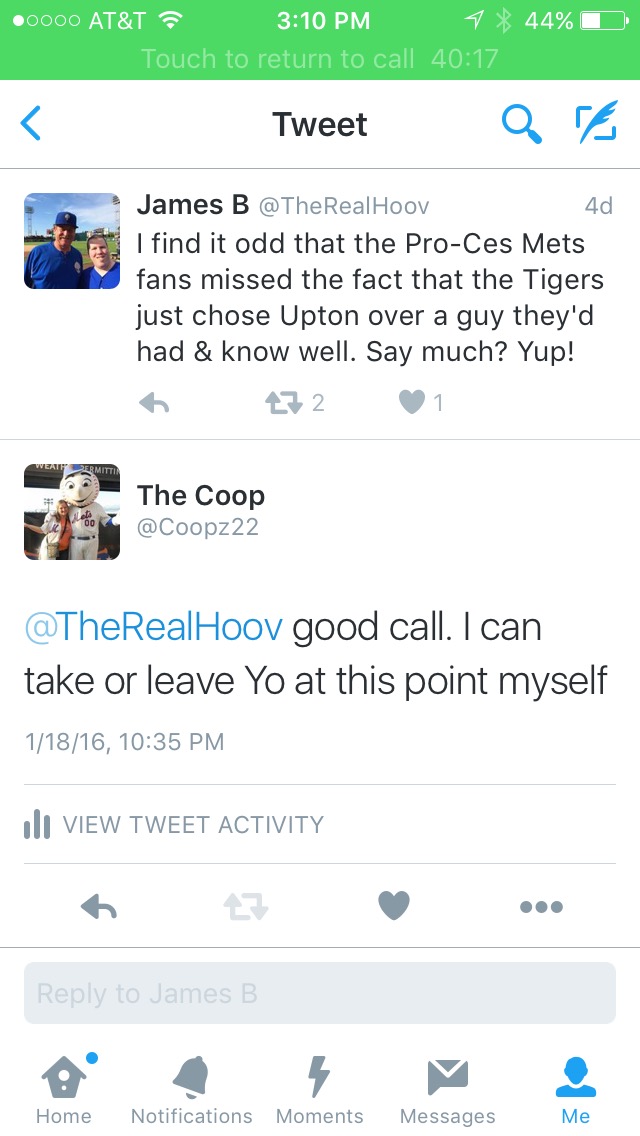Switch to Home tab
The height and width of the screenshot is (1136, 640).
64,1088
